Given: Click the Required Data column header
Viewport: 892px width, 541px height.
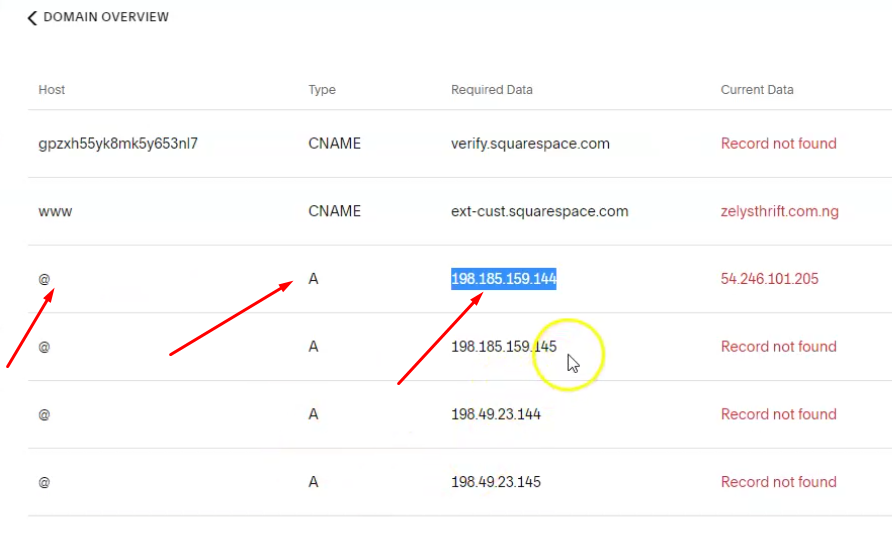Looking at the screenshot, I should [x=492, y=89].
